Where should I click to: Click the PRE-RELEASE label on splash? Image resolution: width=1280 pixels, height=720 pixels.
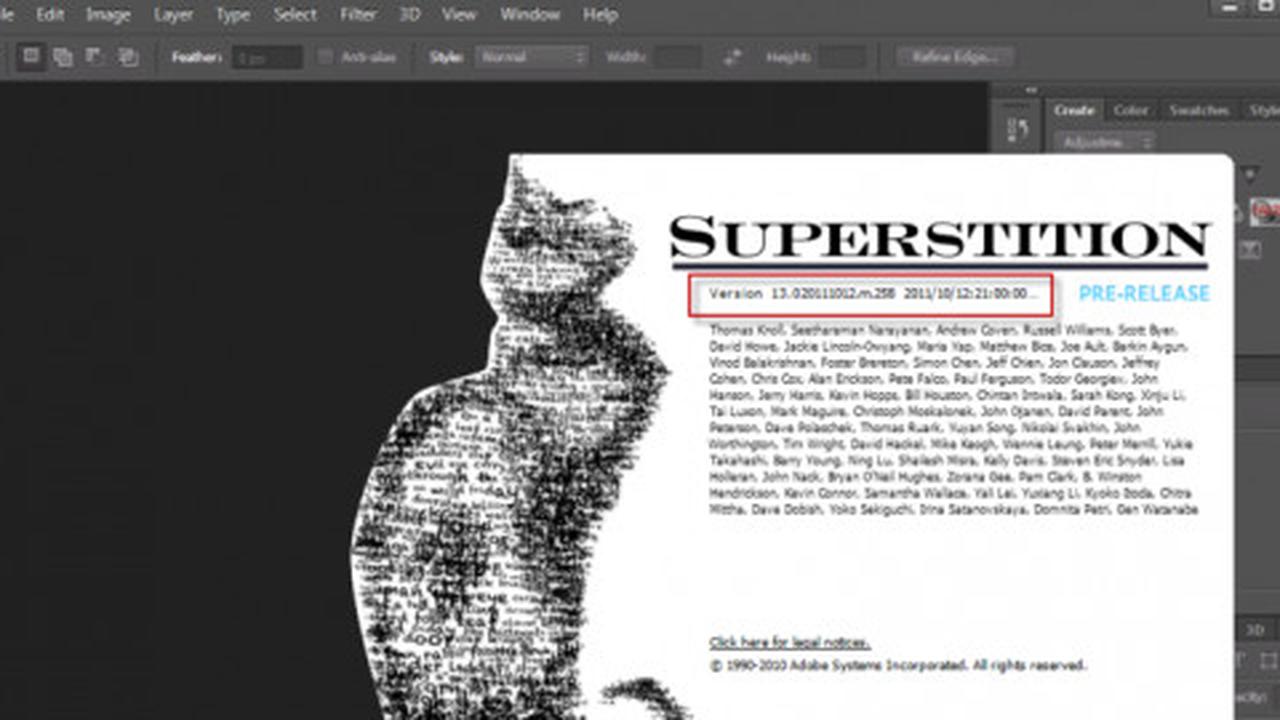click(1144, 294)
